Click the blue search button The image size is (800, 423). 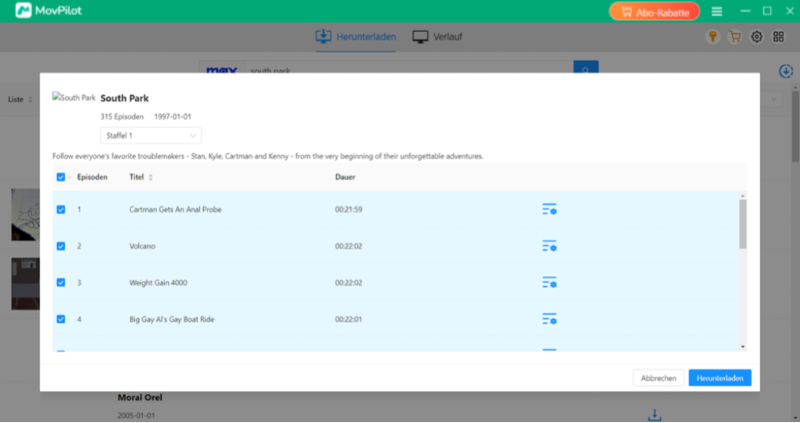point(586,67)
